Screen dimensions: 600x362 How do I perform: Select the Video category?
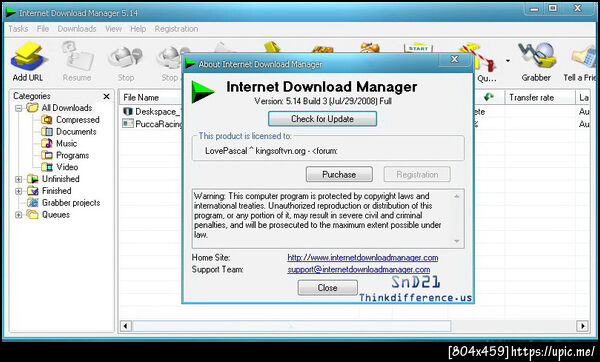(59, 167)
